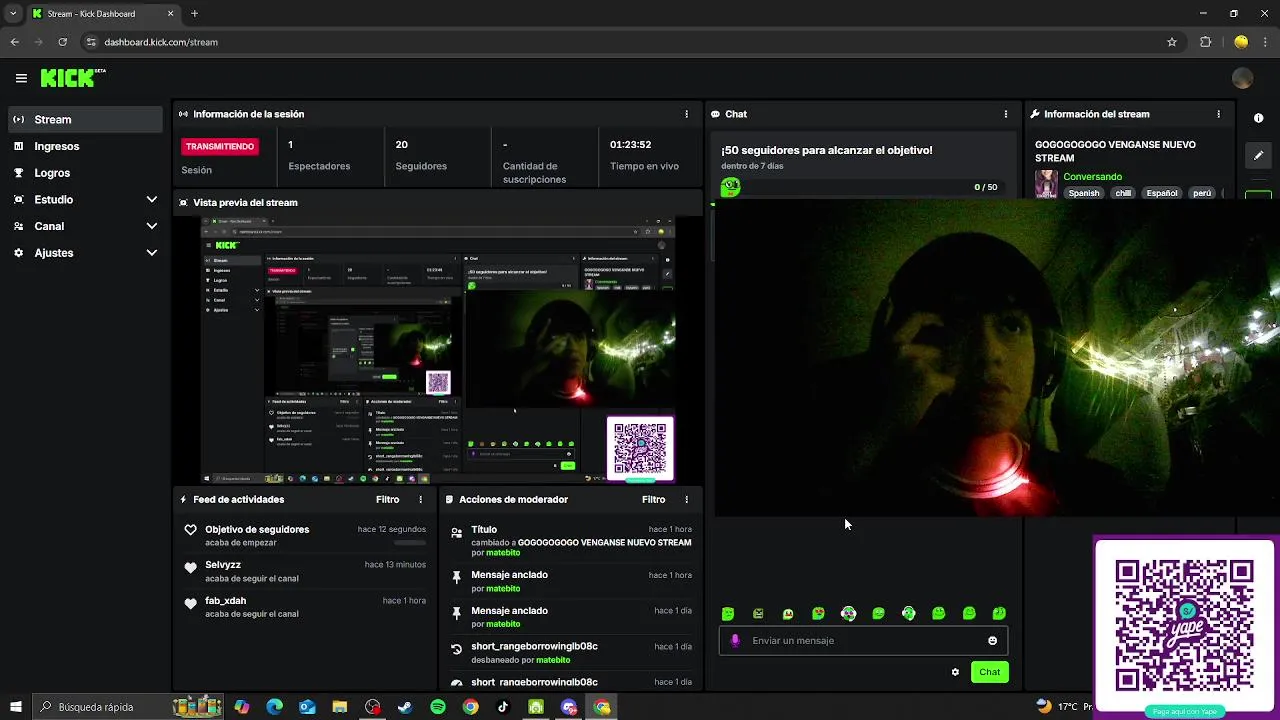
Task: Click the chill tag
Action: [1123, 193]
